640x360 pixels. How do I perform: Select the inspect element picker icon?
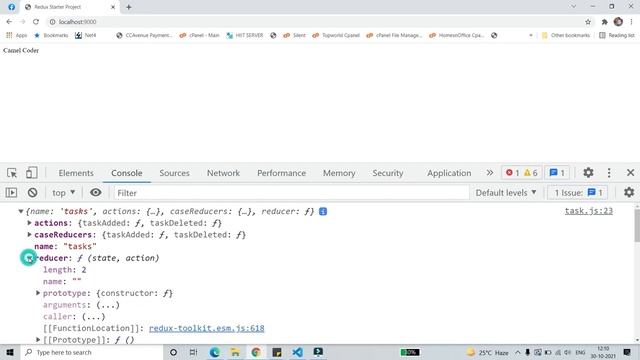pyautogui.click(x=12, y=173)
